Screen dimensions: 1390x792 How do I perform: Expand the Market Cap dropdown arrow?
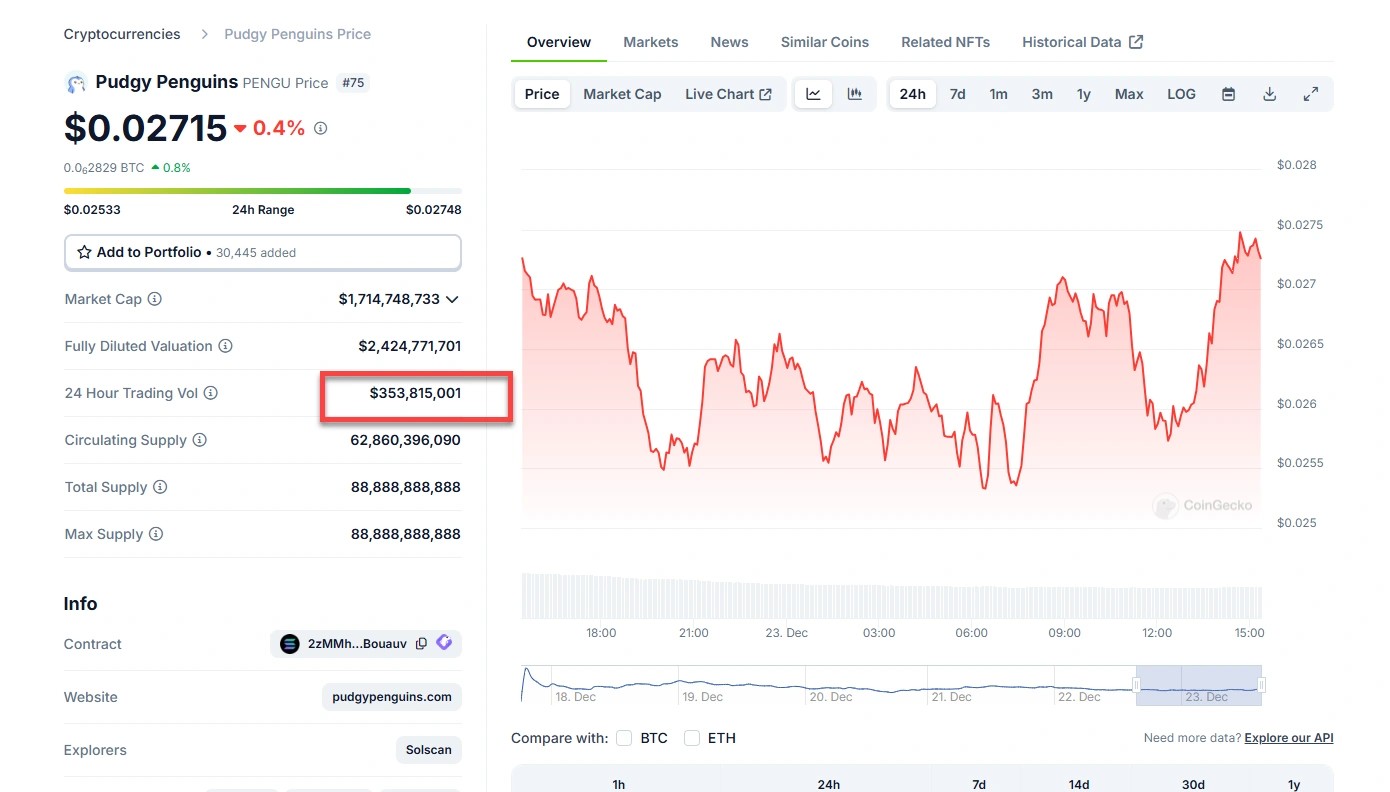[x=452, y=299]
